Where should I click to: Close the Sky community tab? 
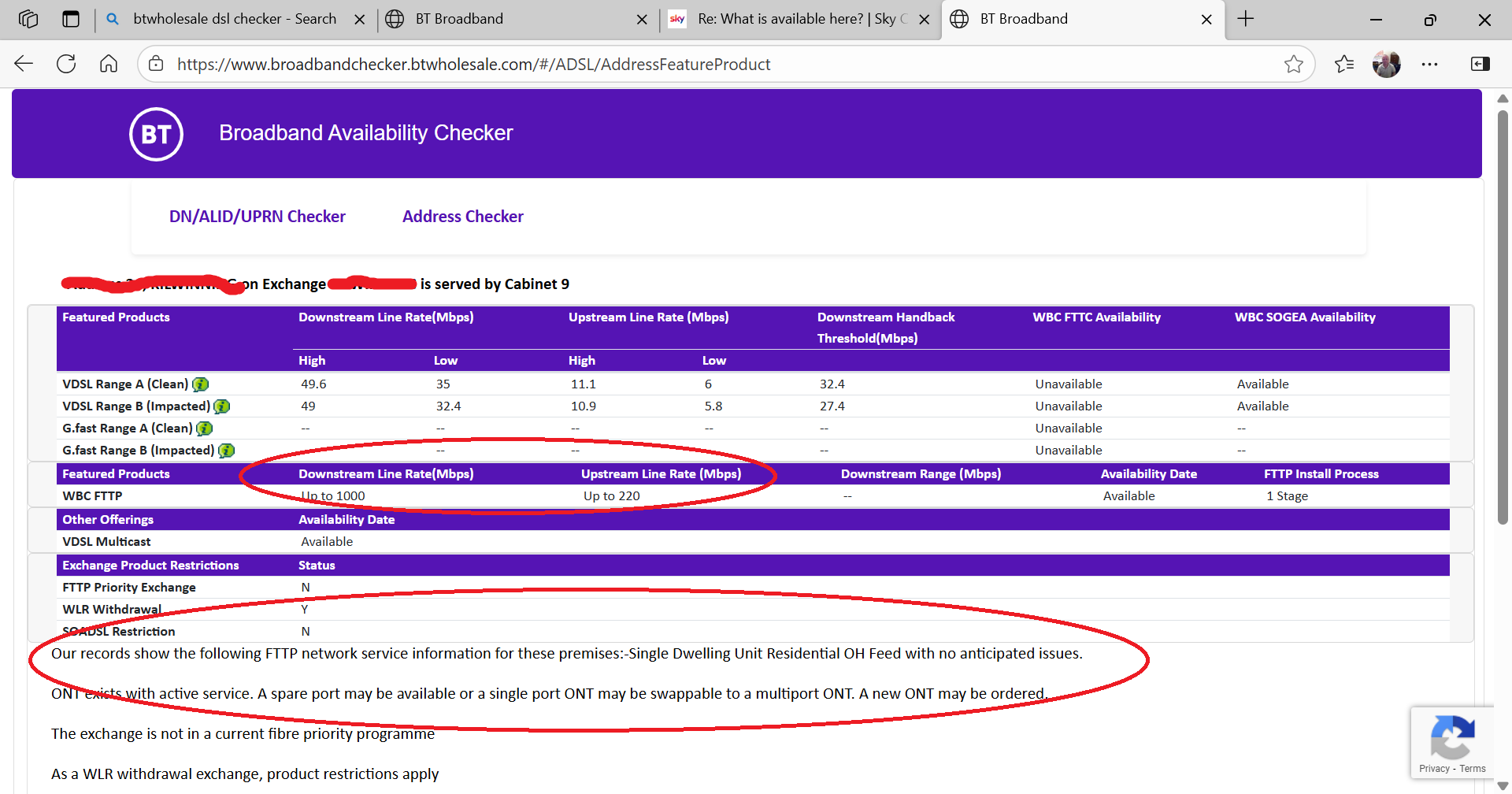925,20
